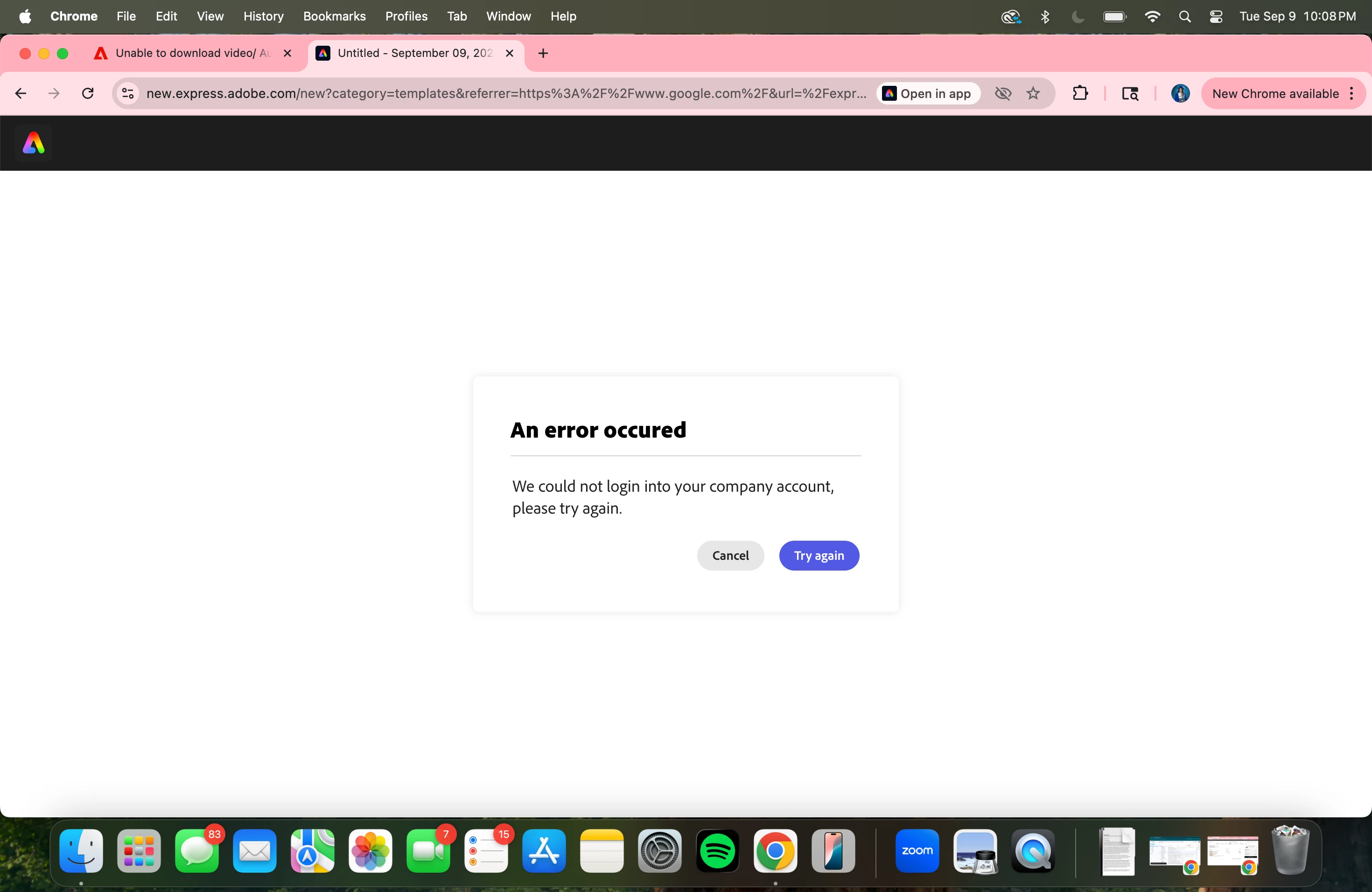Click the crossed-out eye icon in the address bar
1372x892 pixels.
1003,93
